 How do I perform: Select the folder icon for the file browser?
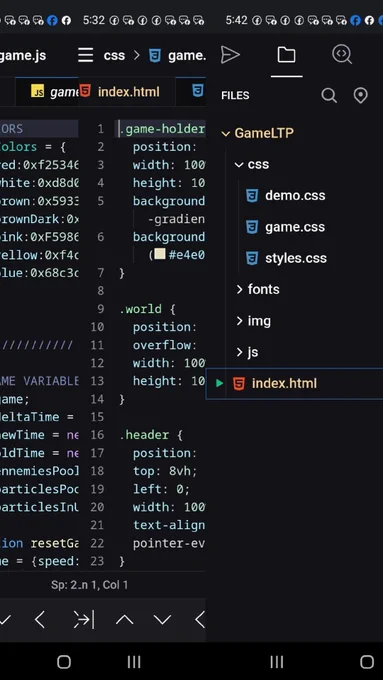[286, 55]
